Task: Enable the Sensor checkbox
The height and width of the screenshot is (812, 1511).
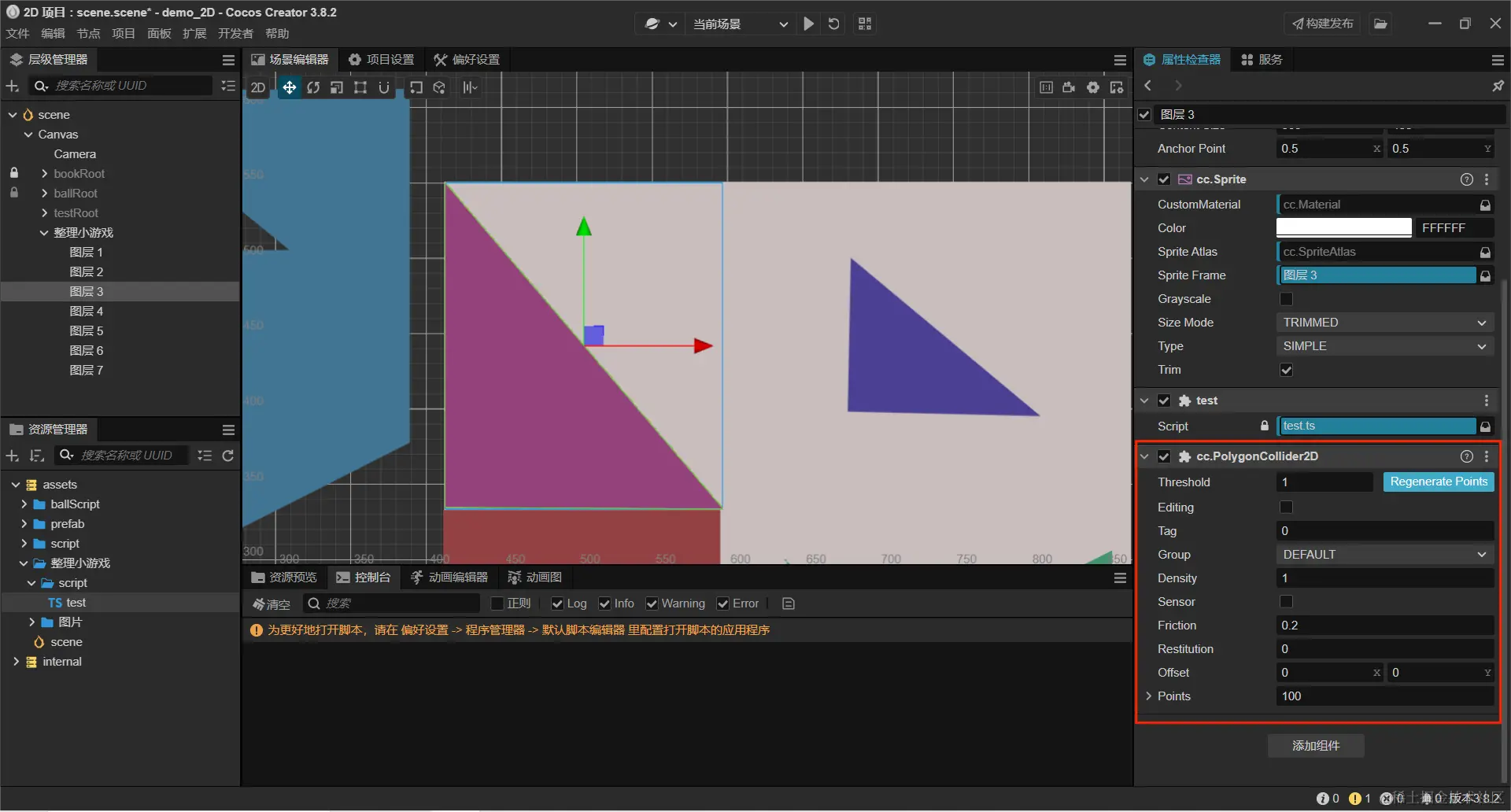Action: [x=1287, y=602]
